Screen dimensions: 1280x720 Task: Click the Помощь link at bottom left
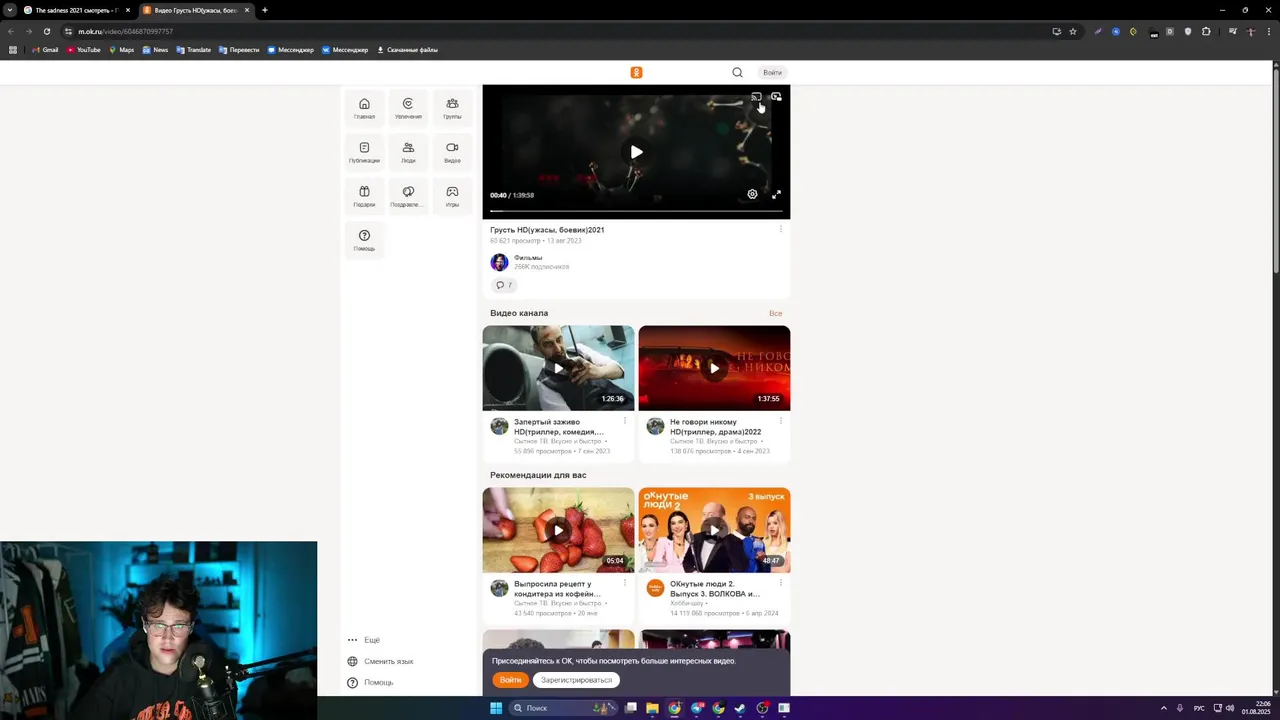point(370,682)
